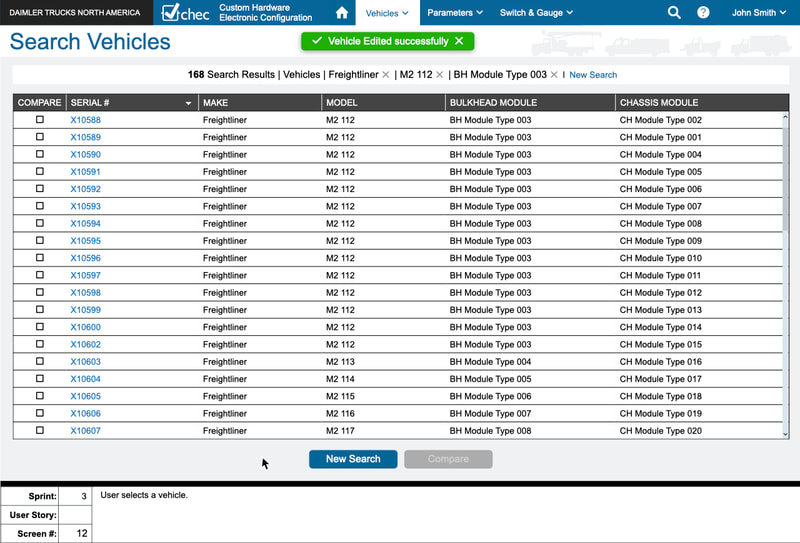Click the New Search link in filter bar

pos(593,75)
